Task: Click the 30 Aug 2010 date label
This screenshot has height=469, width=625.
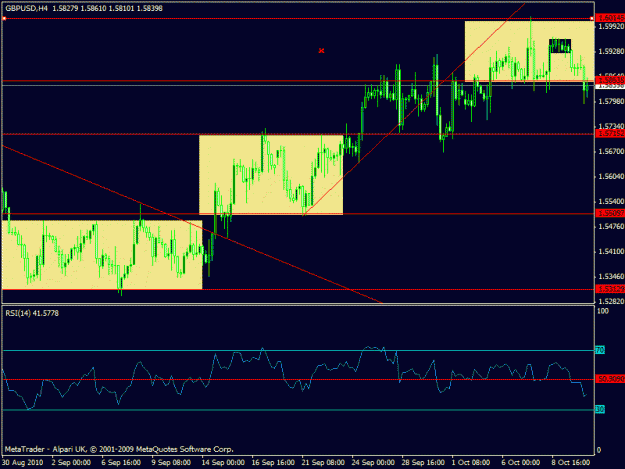Action: pyautogui.click(x=22, y=463)
